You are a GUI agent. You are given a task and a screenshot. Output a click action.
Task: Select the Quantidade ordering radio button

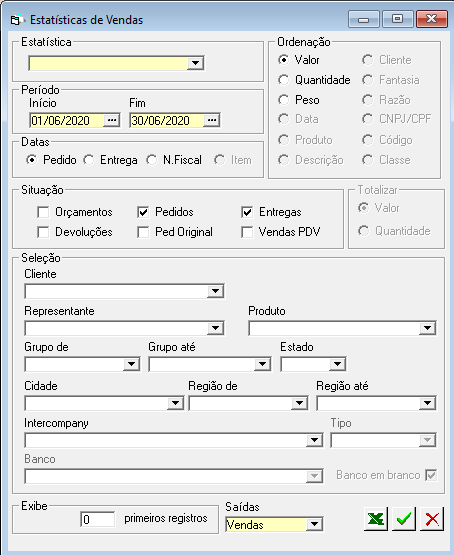pyautogui.click(x=283, y=80)
